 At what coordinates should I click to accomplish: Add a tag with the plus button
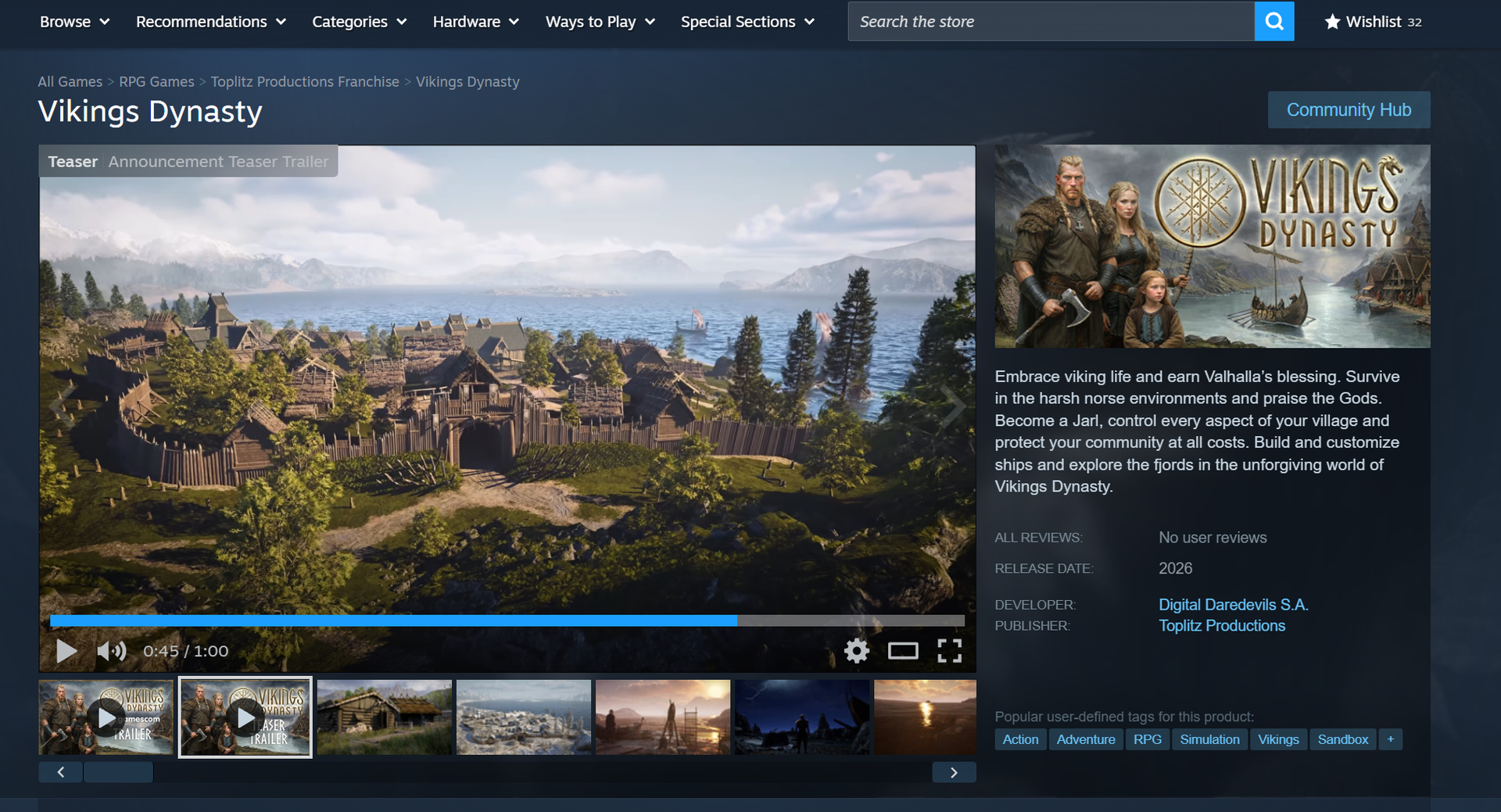pos(1390,739)
